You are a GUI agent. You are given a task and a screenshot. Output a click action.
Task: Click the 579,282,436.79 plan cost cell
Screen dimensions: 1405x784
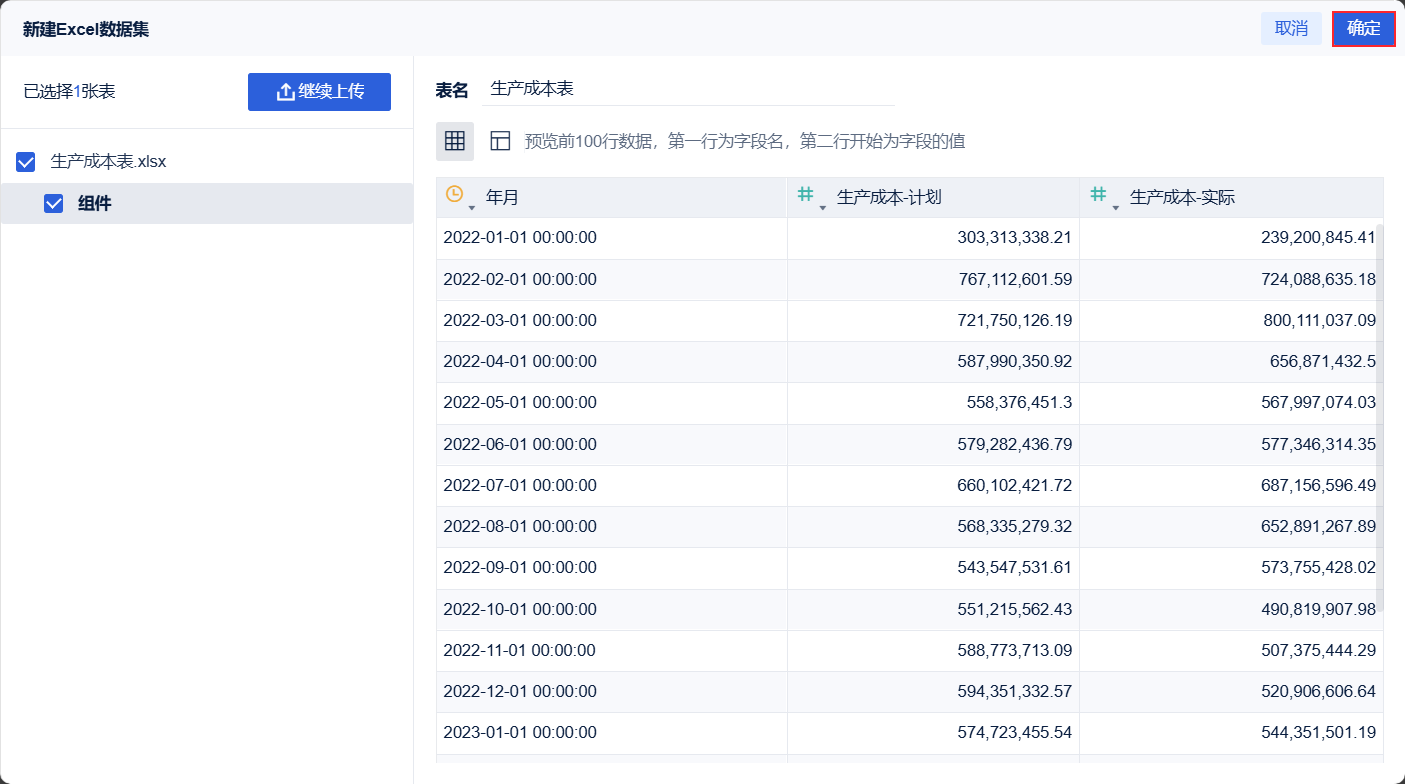(x=934, y=445)
